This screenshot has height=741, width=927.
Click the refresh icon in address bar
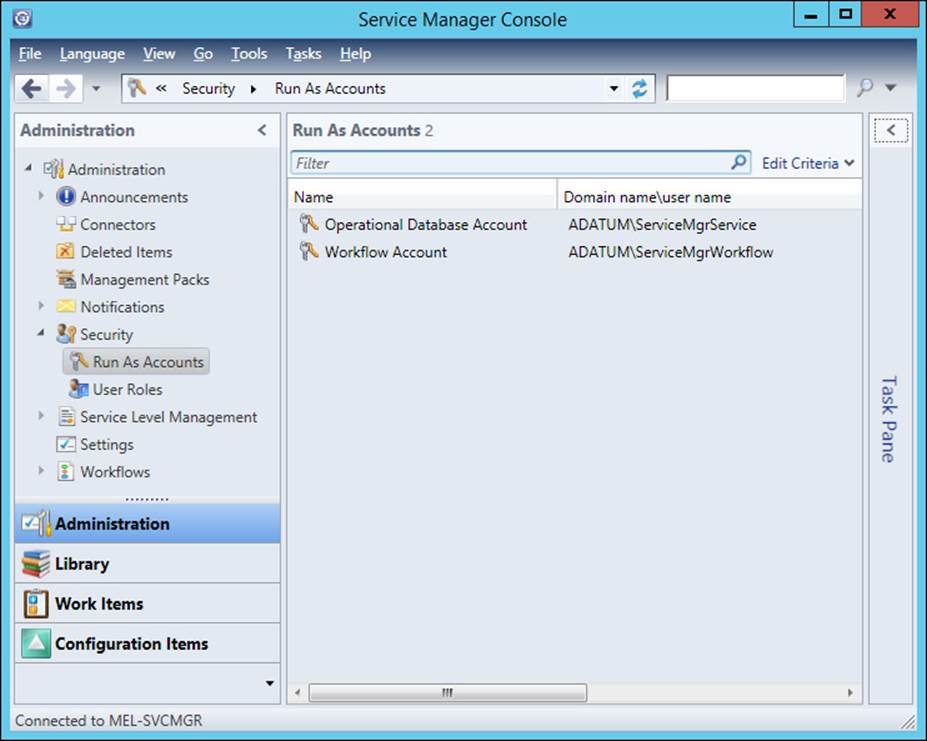(x=640, y=89)
